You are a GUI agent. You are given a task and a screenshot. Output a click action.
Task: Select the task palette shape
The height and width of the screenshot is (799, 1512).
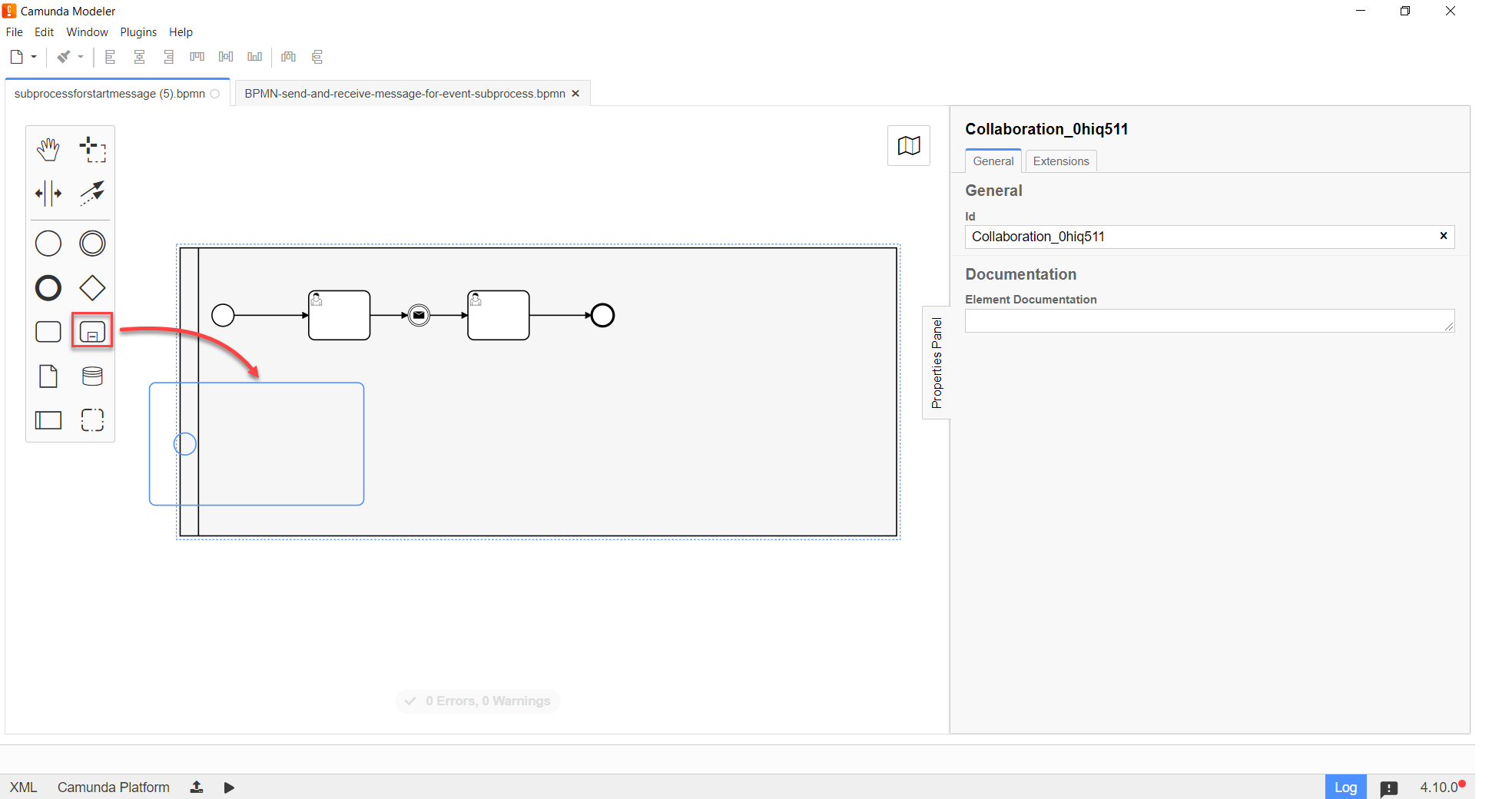48,332
